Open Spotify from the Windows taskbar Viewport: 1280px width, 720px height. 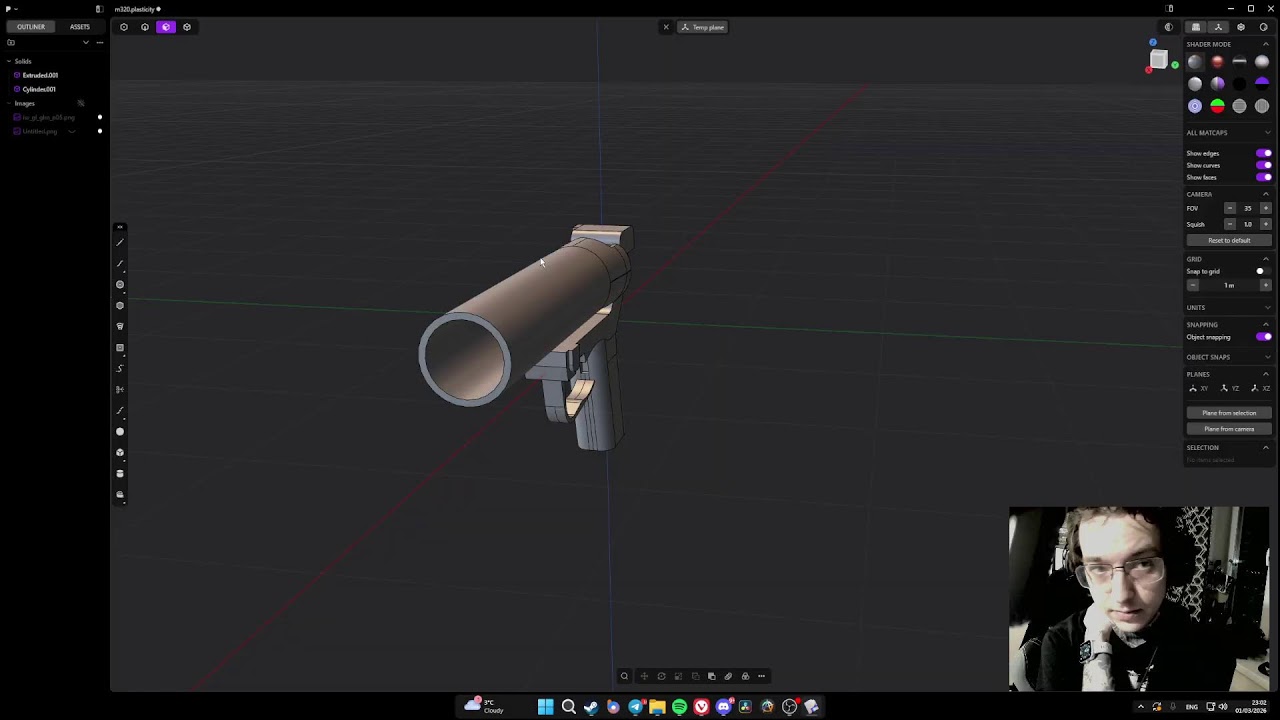click(679, 707)
